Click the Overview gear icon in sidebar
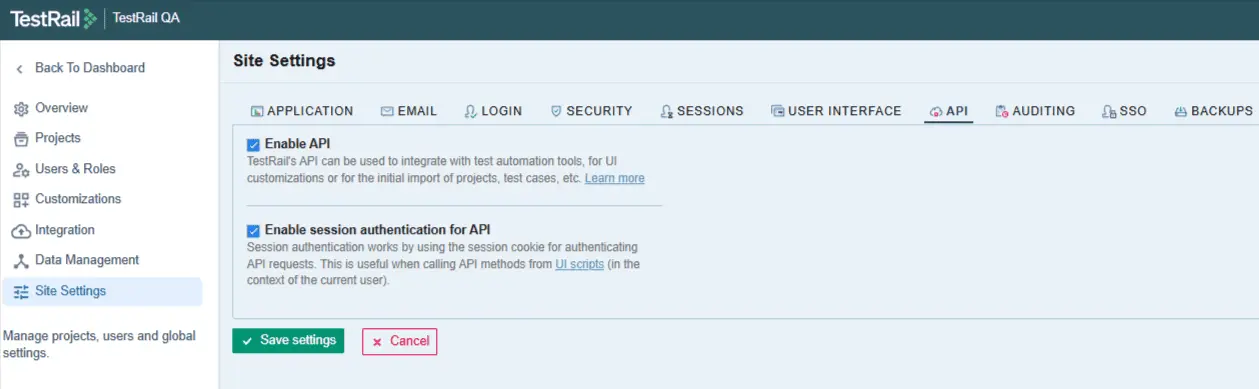Viewport: 1259px width, 389px height. click(x=21, y=108)
